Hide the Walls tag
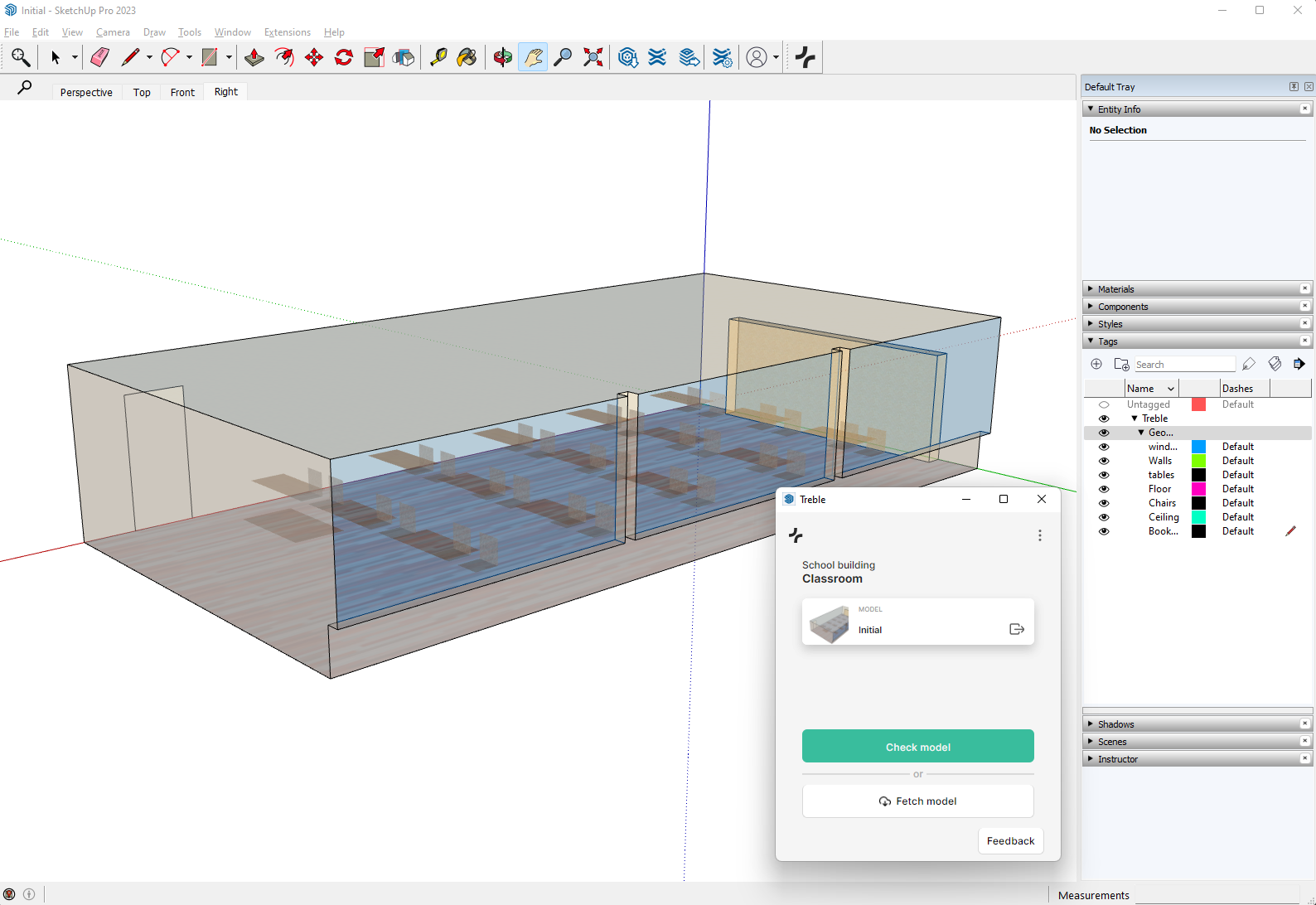The width and height of the screenshot is (1316, 905). (1104, 461)
